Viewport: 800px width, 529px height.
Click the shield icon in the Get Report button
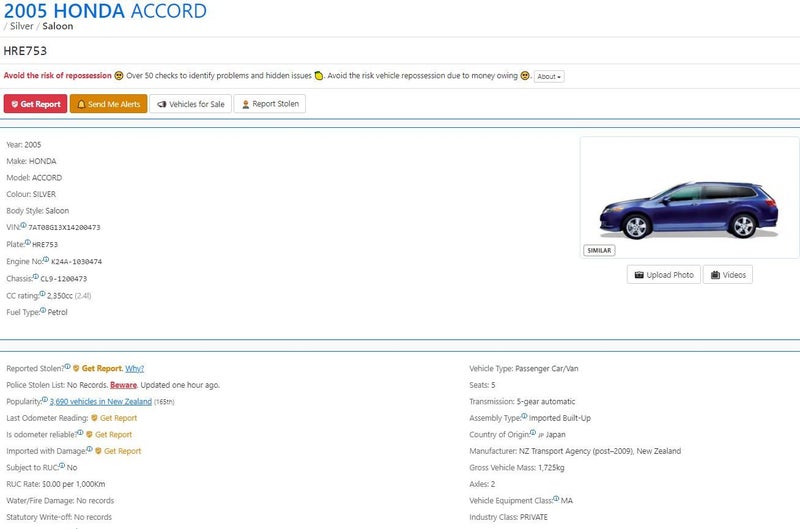tap(15, 104)
